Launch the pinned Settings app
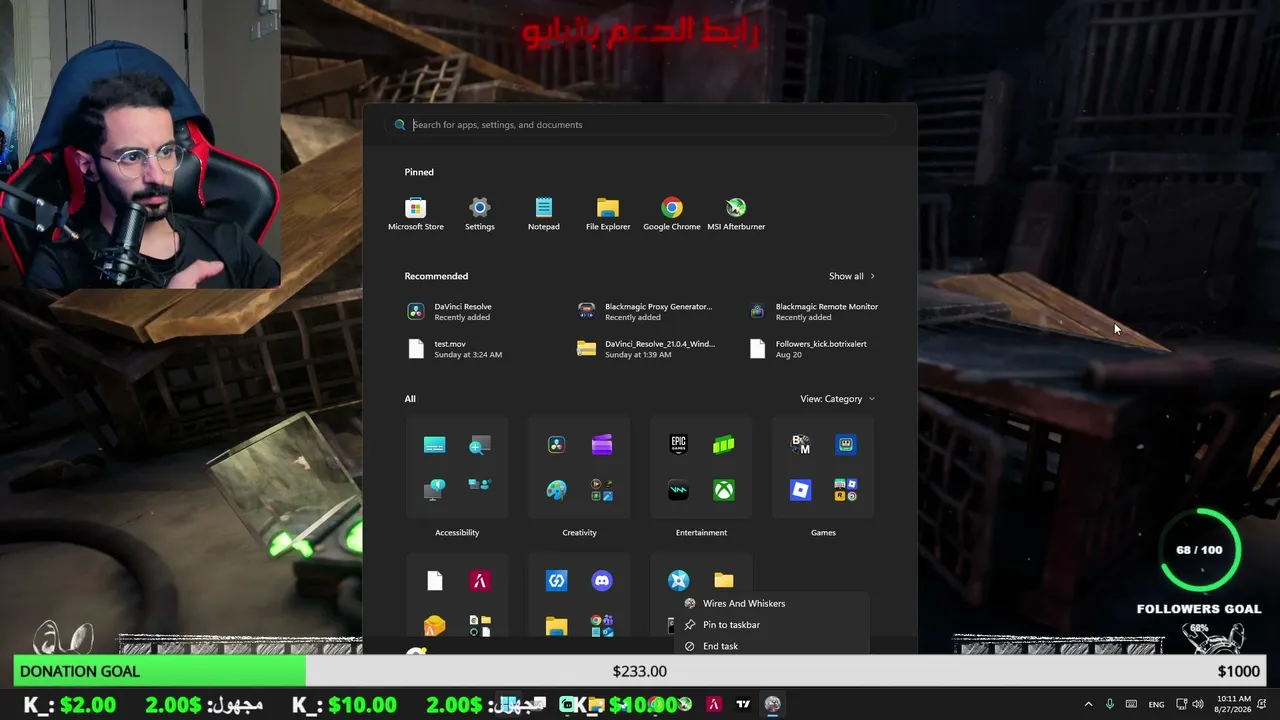The image size is (1280, 720). [480, 214]
